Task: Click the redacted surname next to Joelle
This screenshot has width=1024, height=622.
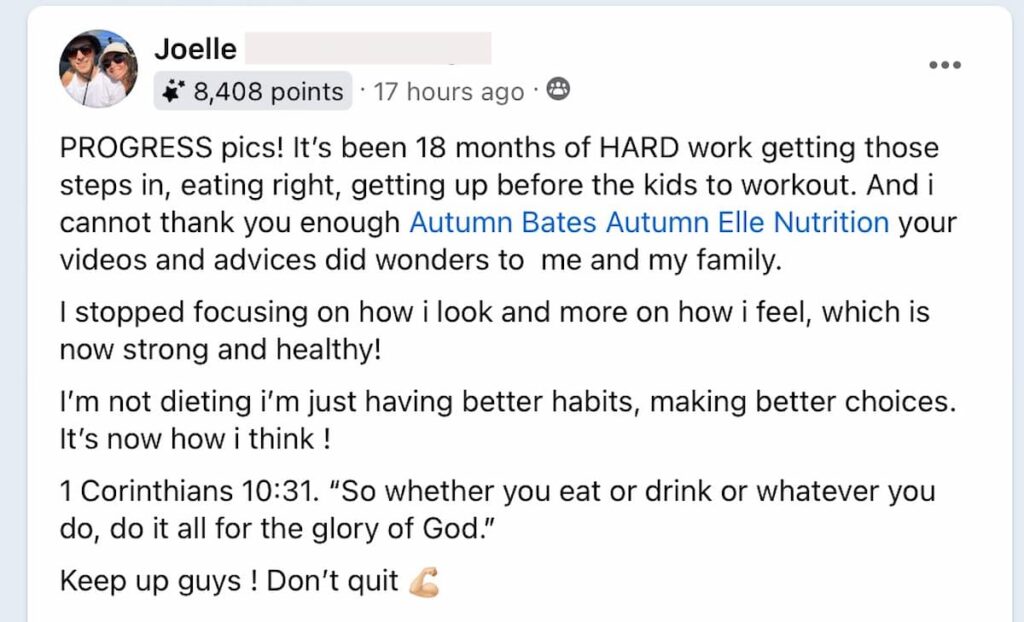Action: pos(367,47)
